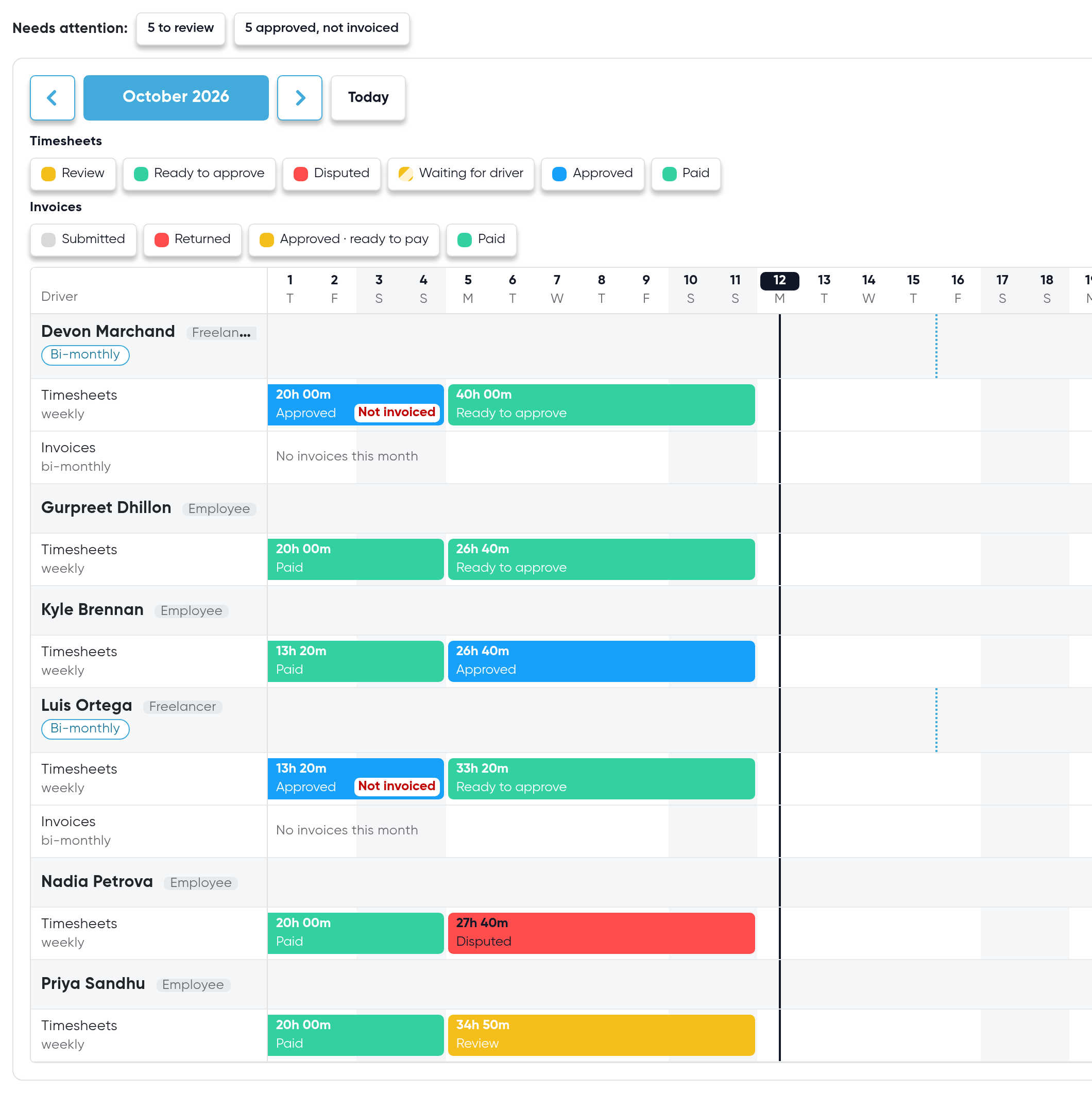Viewport: 1092px width, 1093px height.
Task: Open Nadia Petrova driver name
Action: click(97, 881)
